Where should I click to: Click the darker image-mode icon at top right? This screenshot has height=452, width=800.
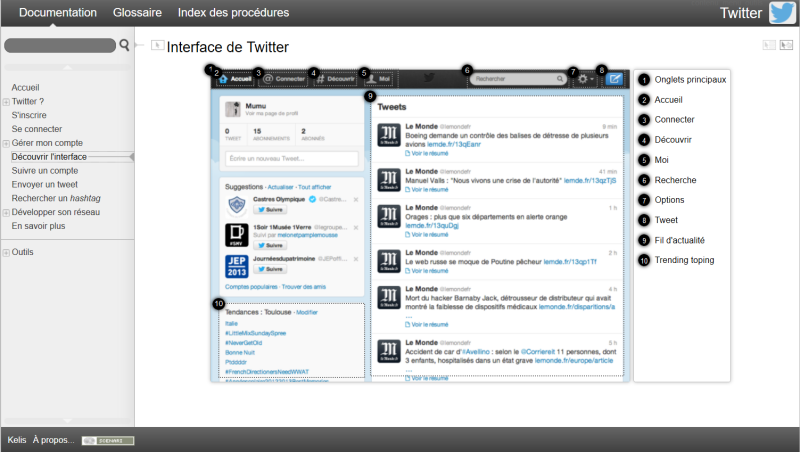tap(786, 45)
